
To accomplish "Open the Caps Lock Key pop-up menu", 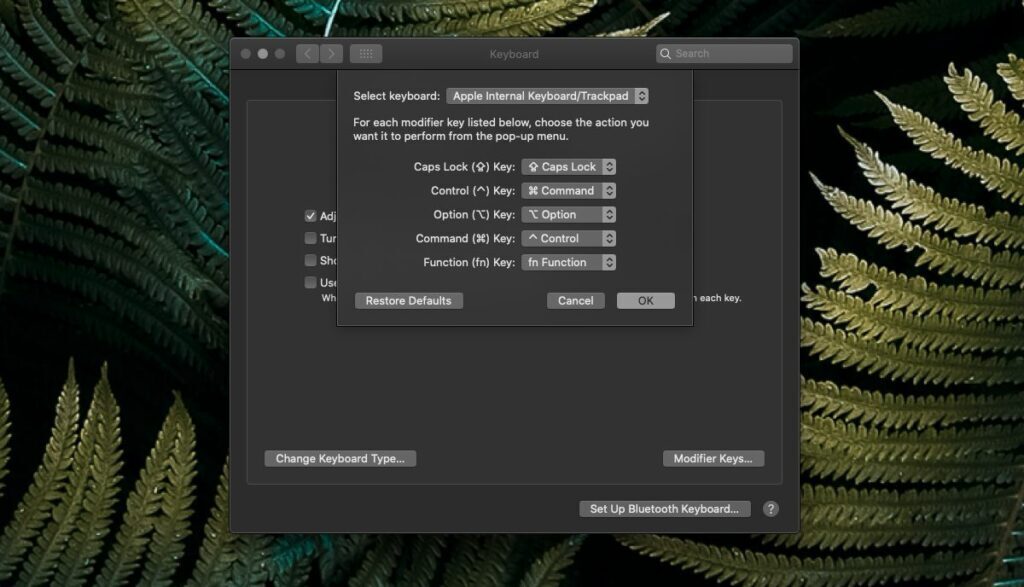I will point(568,166).
